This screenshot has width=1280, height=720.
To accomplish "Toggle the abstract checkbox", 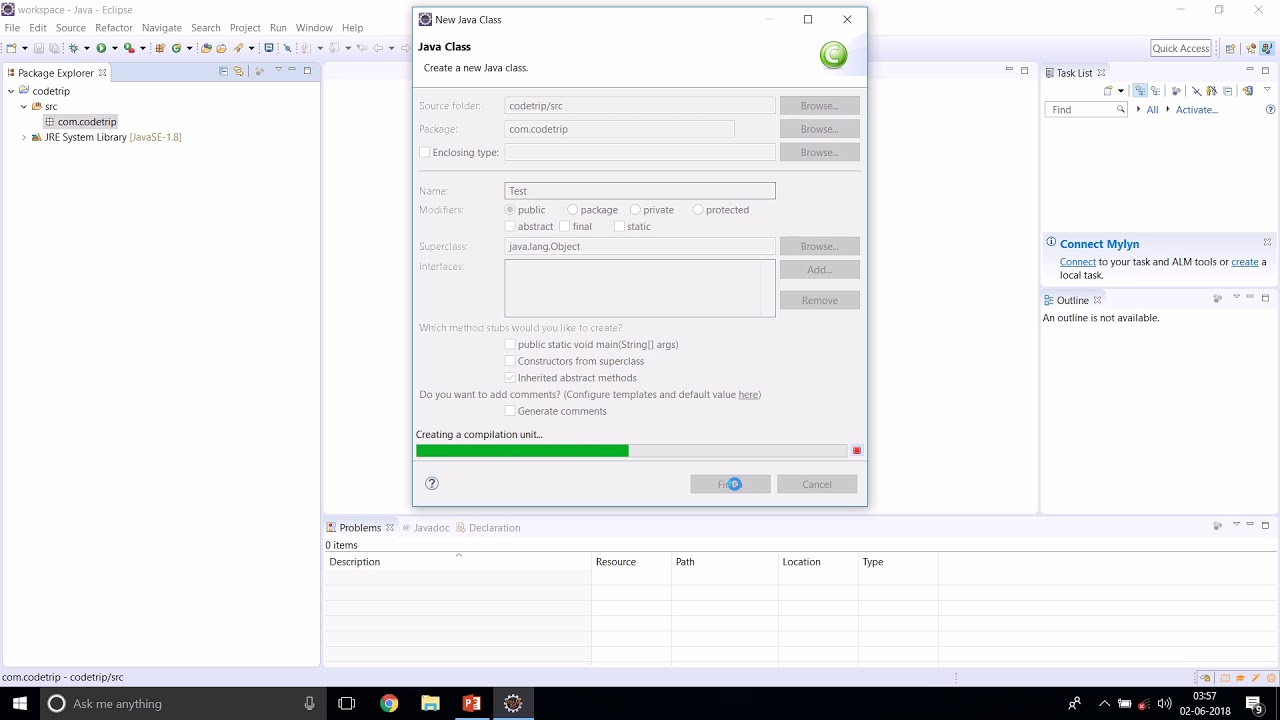I will (x=510, y=227).
